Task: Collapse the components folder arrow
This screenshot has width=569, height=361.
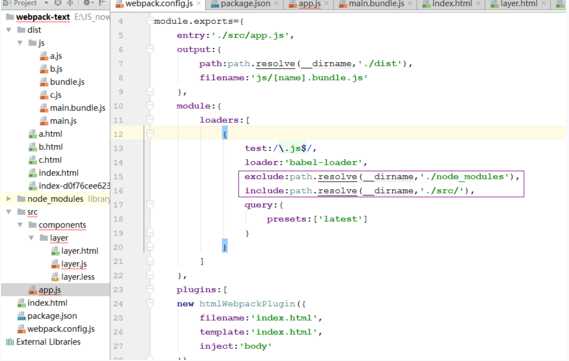Action: (20, 225)
